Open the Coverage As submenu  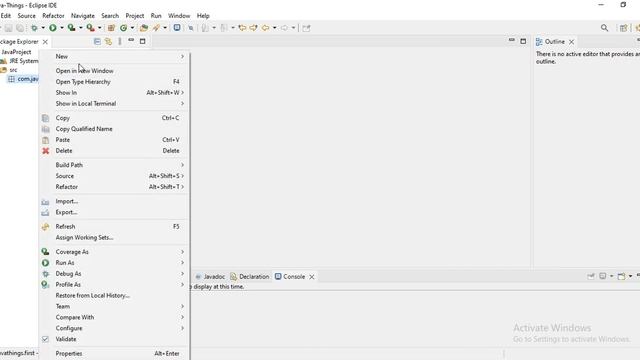pyautogui.click(x=114, y=252)
